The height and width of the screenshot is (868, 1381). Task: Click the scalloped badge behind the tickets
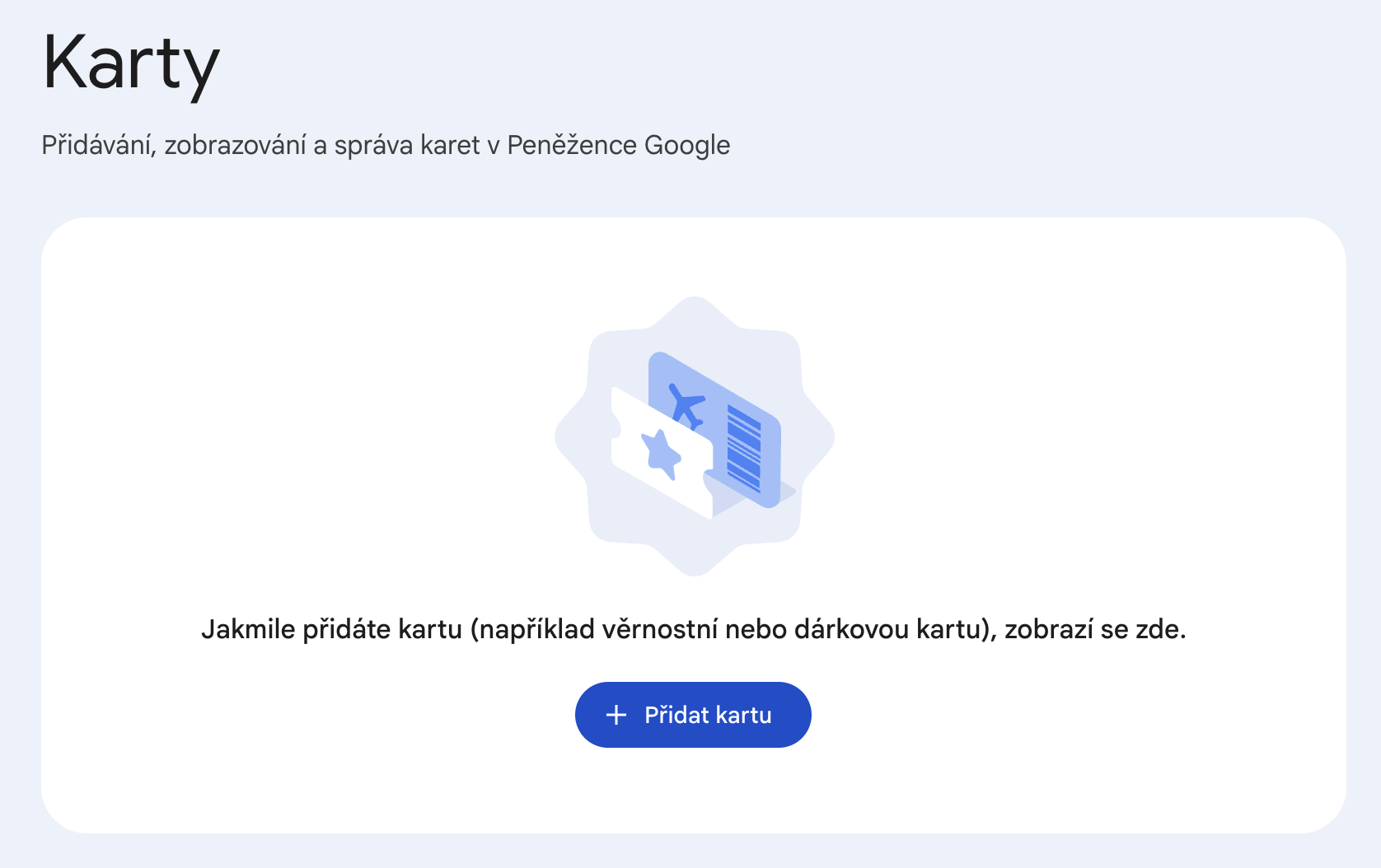click(x=695, y=436)
